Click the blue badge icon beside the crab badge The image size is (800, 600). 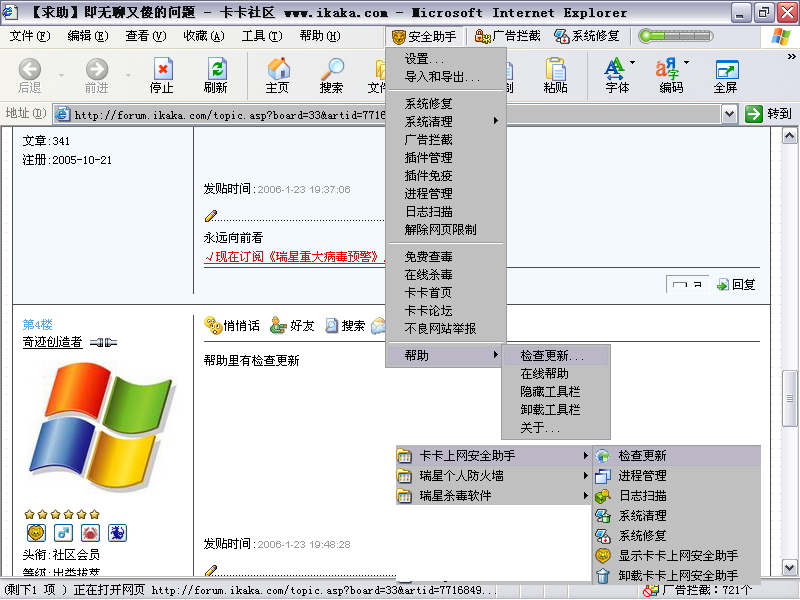coord(117,533)
